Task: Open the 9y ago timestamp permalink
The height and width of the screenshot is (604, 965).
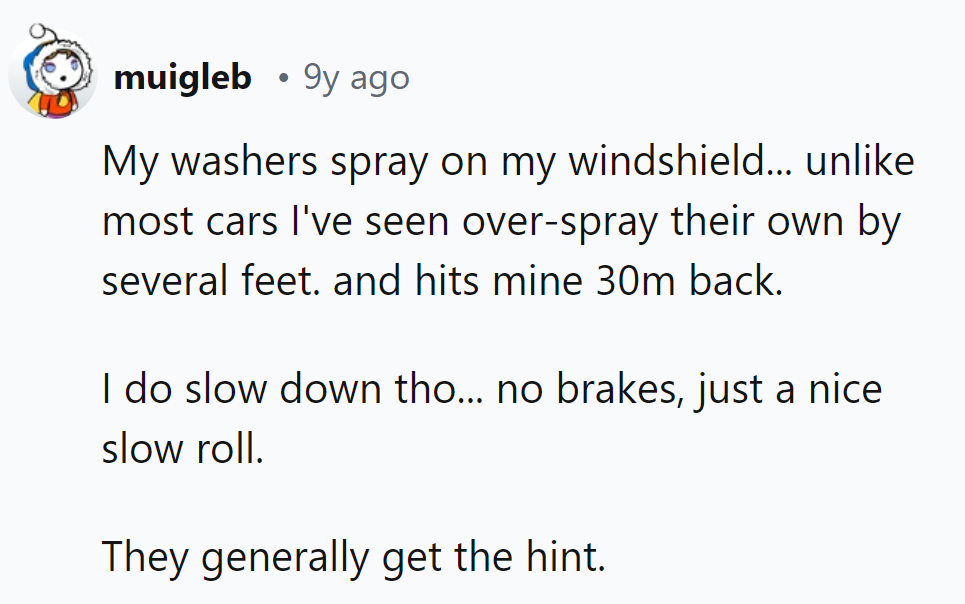Action: pos(356,78)
